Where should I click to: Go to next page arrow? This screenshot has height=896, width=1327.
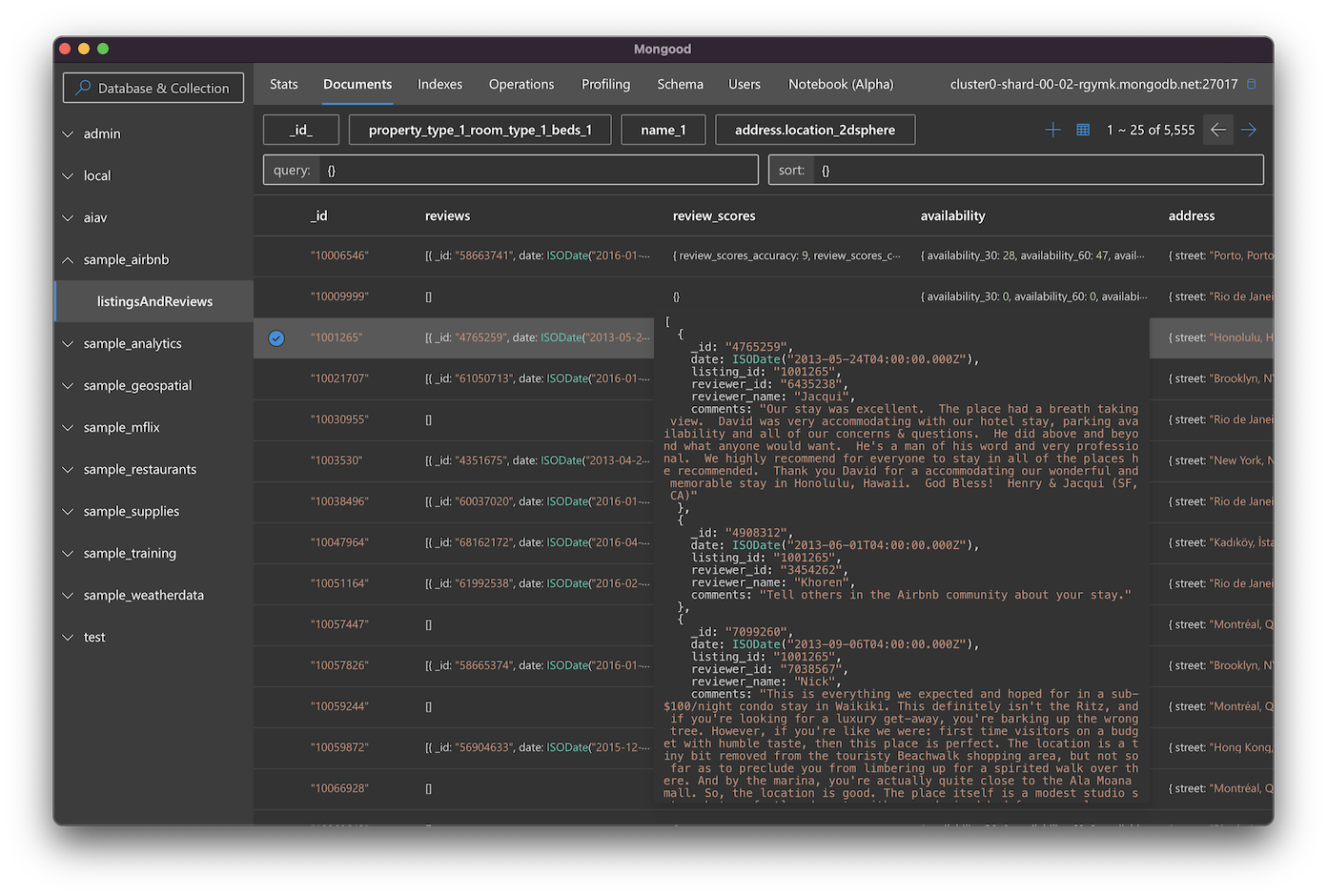tap(1249, 130)
